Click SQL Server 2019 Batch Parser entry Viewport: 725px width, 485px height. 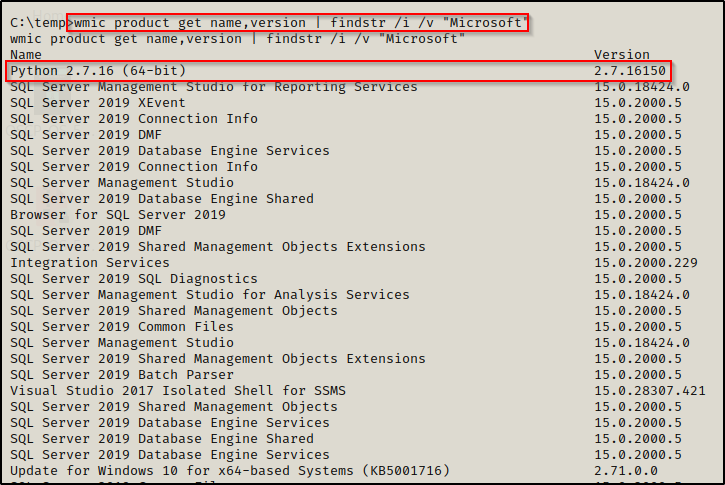(118, 375)
